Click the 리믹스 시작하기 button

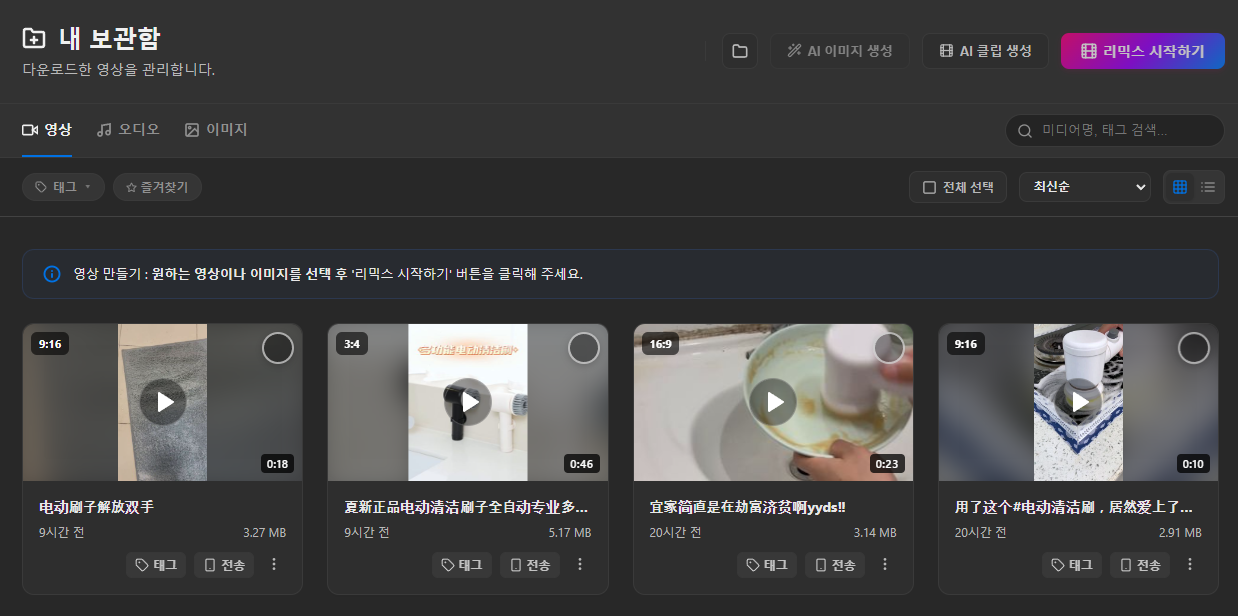[x=1143, y=51]
